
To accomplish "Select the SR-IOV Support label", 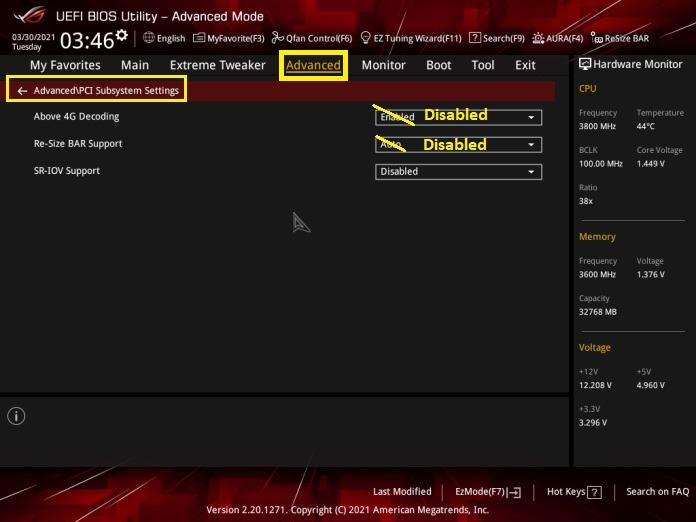I will (67, 171).
